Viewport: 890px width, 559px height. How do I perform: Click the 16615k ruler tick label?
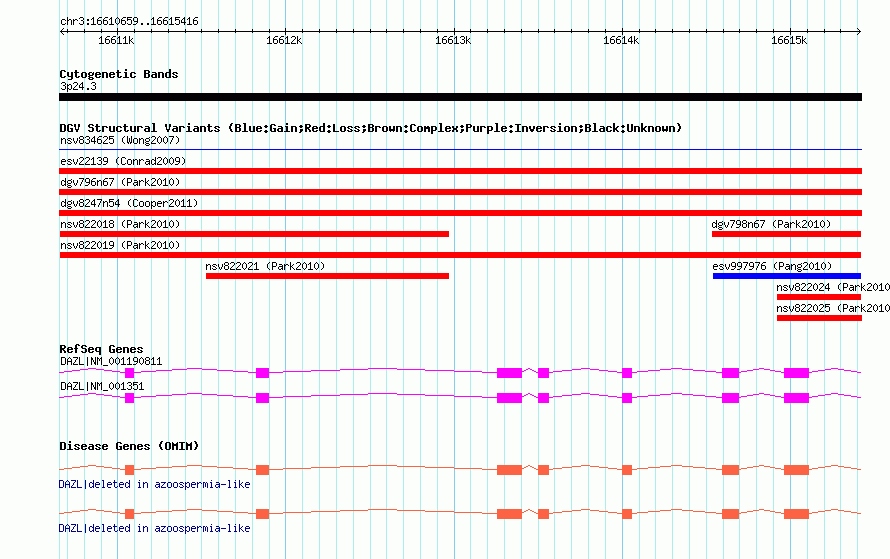click(789, 40)
